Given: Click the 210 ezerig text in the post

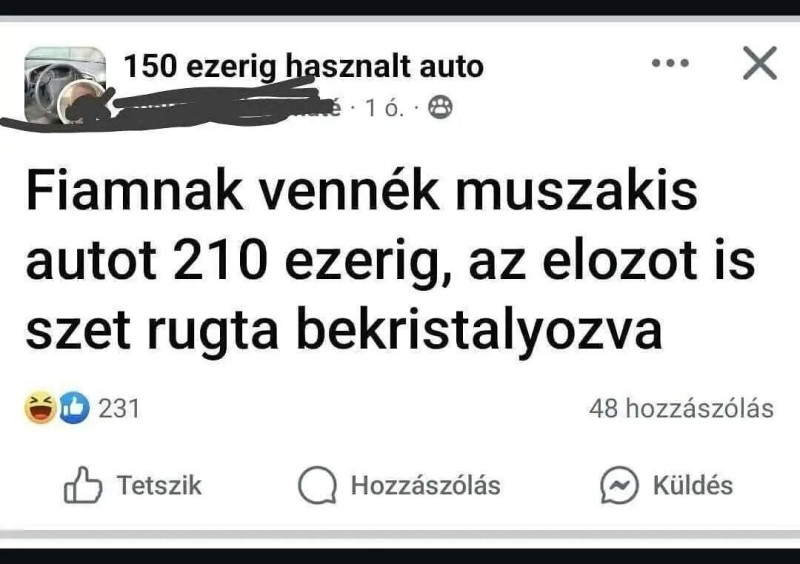Looking at the screenshot, I should [307, 263].
